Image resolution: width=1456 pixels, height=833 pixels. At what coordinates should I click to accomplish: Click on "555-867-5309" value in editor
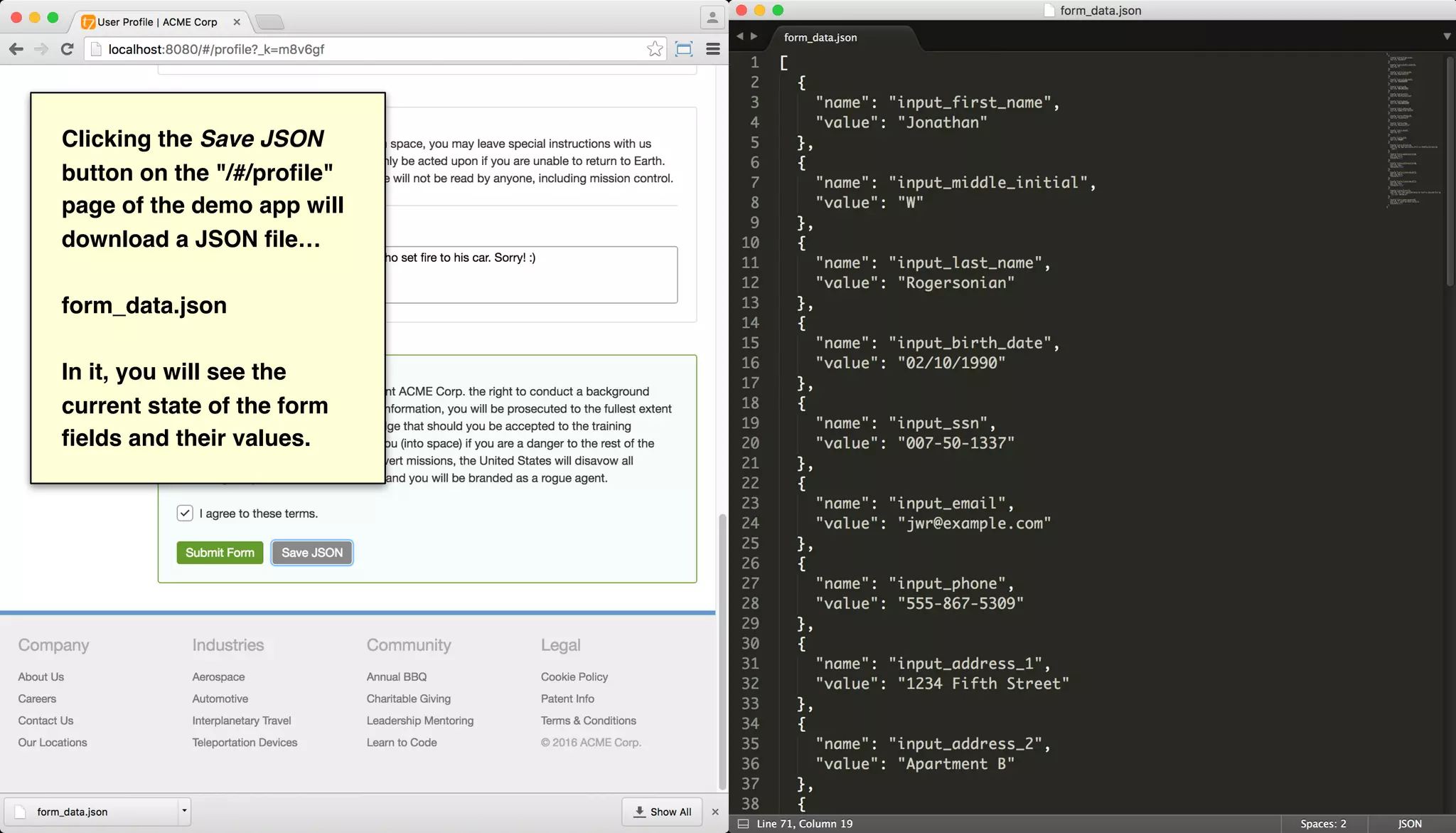[x=960, y=603]
